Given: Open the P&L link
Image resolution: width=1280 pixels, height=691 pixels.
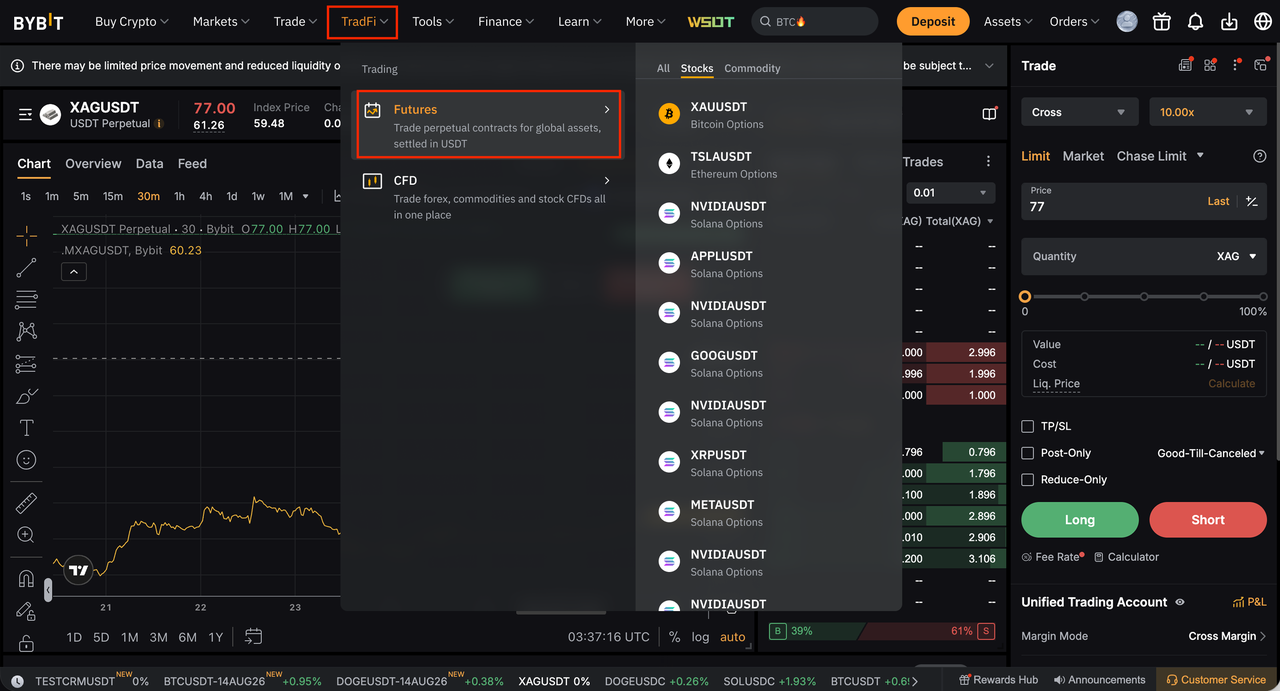Looking at the screenshot, I should coord(1249,602).
